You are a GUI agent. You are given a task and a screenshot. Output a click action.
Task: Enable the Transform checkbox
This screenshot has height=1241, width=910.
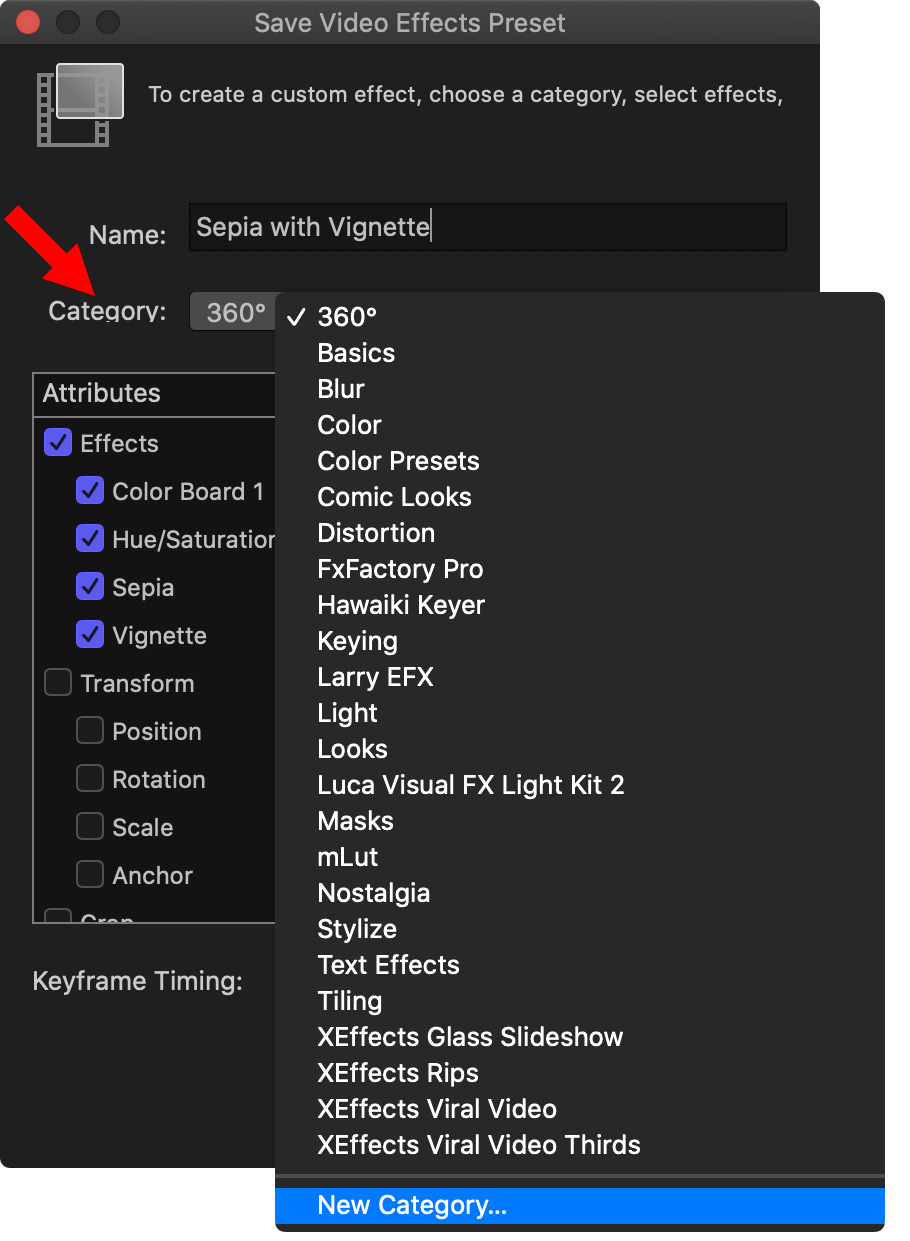pyautogui.click(x=58, y=683)
